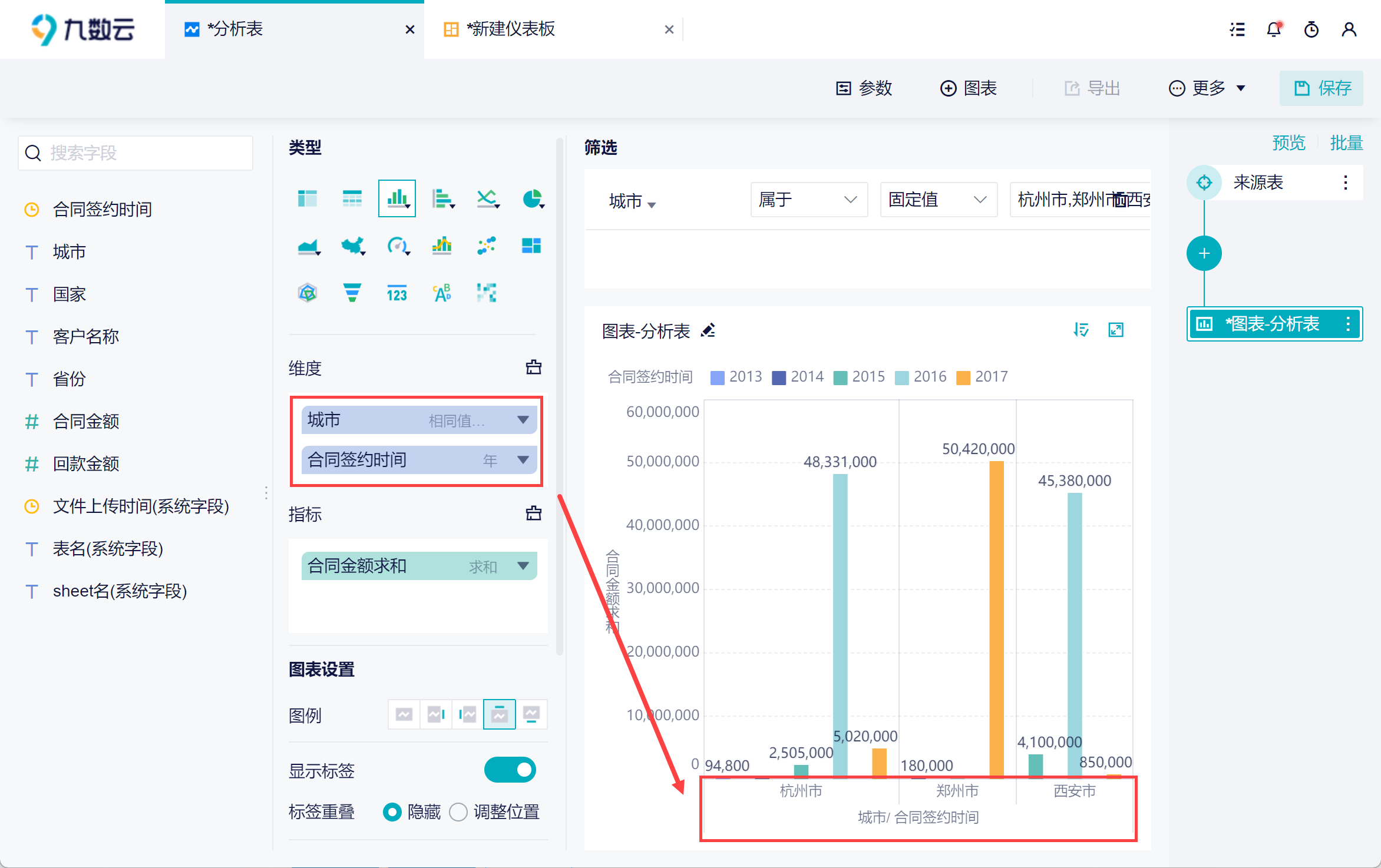This screenshot has width=1381, height=868.
Task: Switch to the 新建仪表板 tab
Action: [510, 29]
